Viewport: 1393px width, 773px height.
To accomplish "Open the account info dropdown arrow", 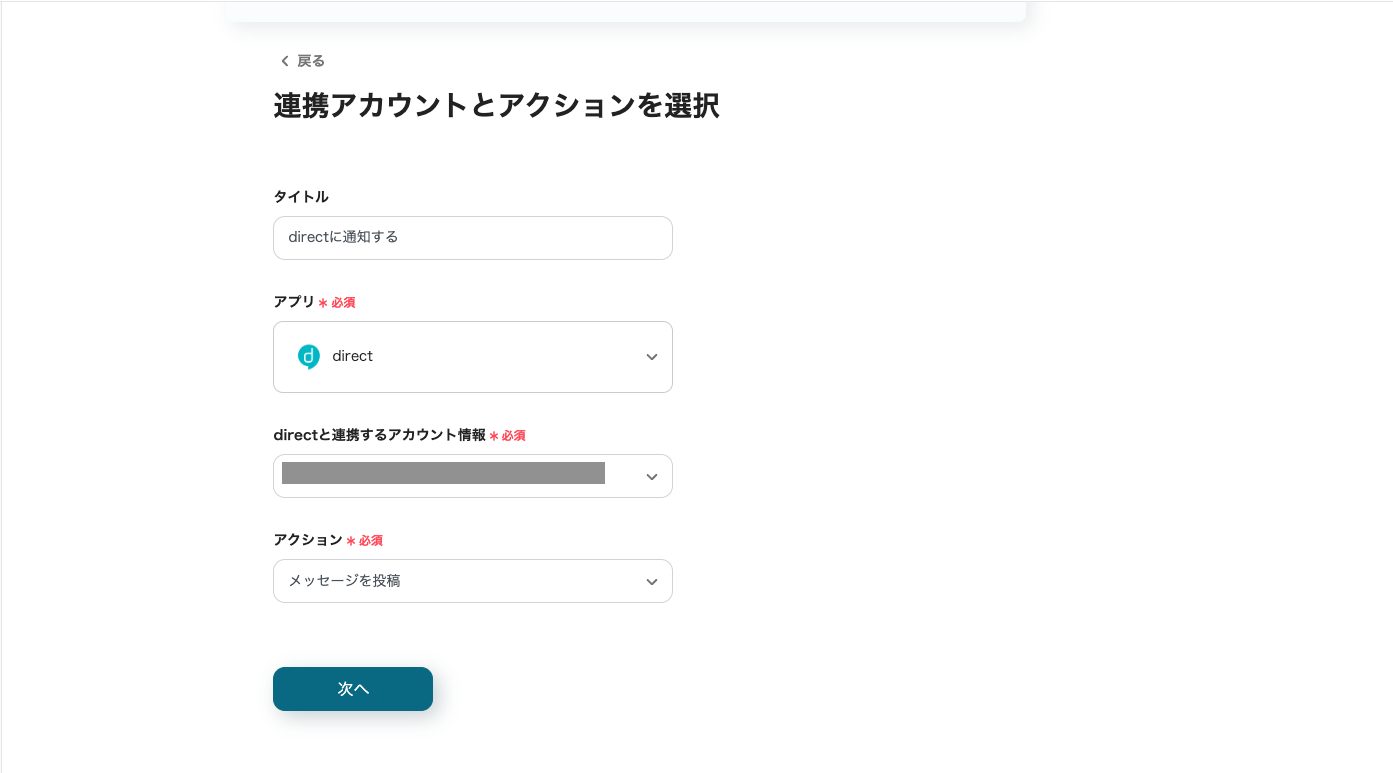I will [651, 477].
